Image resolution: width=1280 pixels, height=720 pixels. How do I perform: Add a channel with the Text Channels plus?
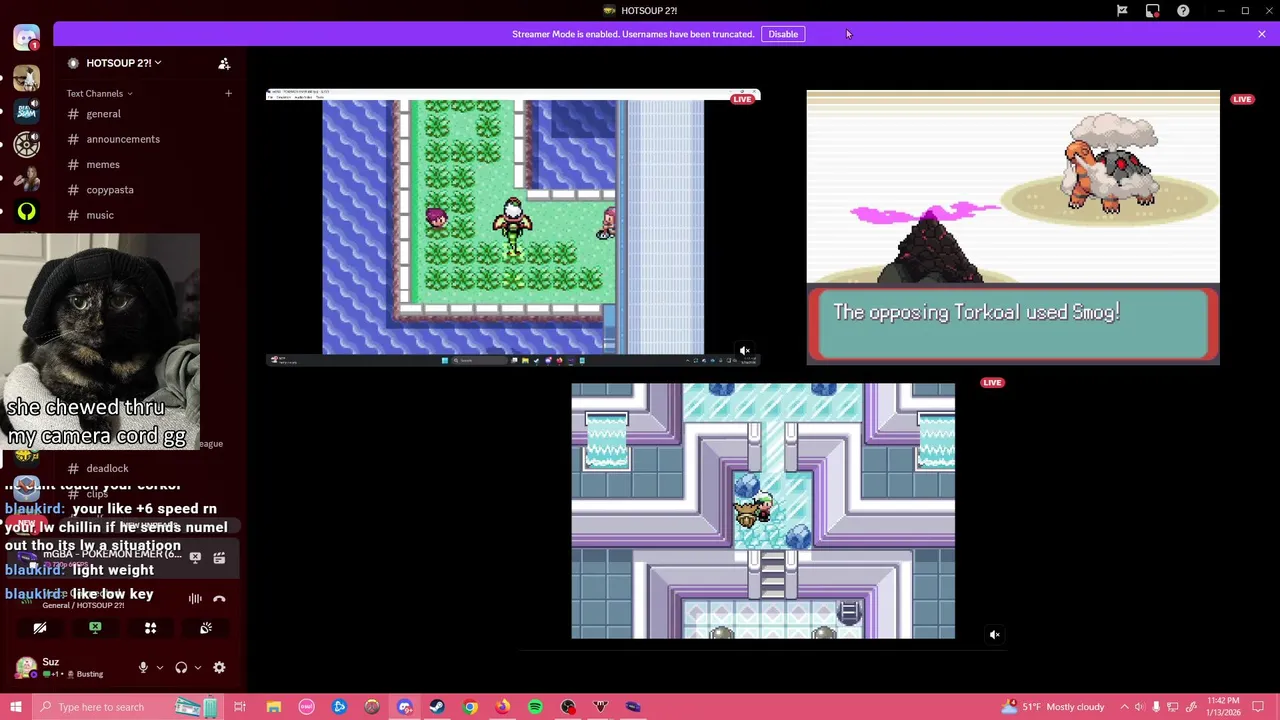[228, 94]
